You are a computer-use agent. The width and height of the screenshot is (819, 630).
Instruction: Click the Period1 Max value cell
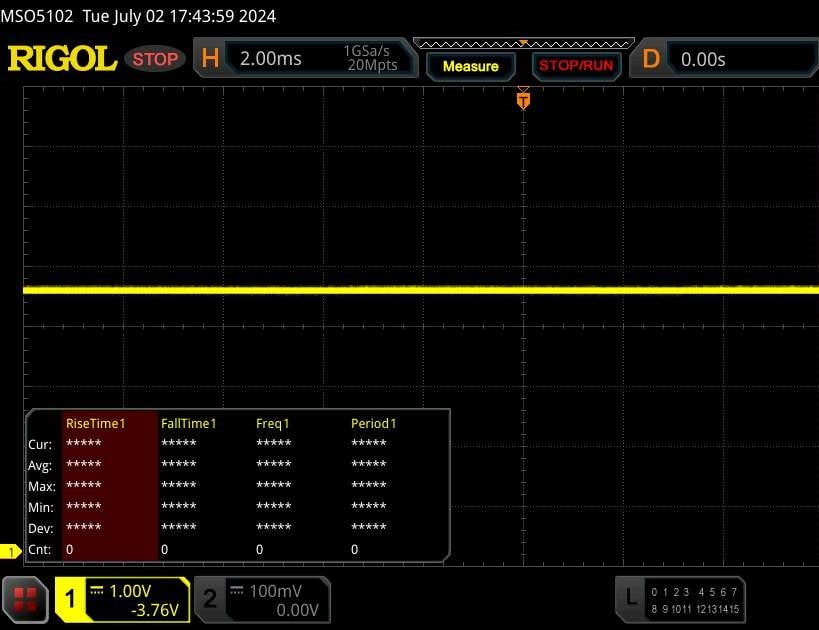tap(369, 485)
